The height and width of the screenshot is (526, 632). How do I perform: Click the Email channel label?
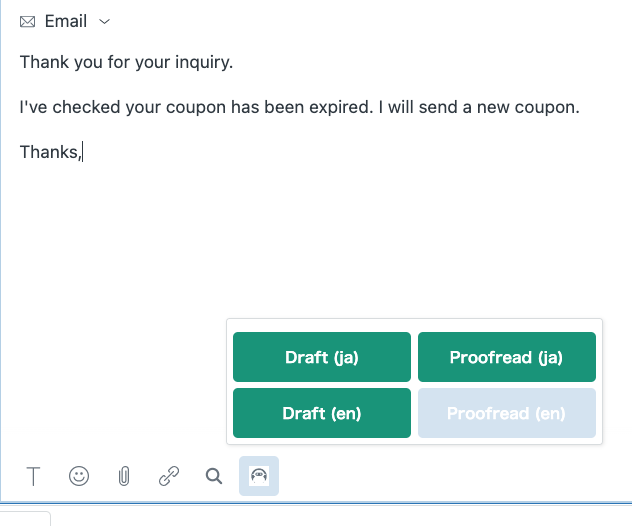pyautogui.click(x=66, y=21)
